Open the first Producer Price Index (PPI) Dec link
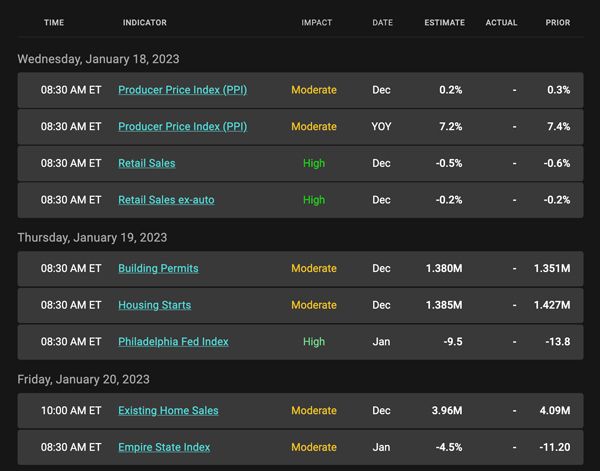600x471 pixels. click(x=183, y=90)
